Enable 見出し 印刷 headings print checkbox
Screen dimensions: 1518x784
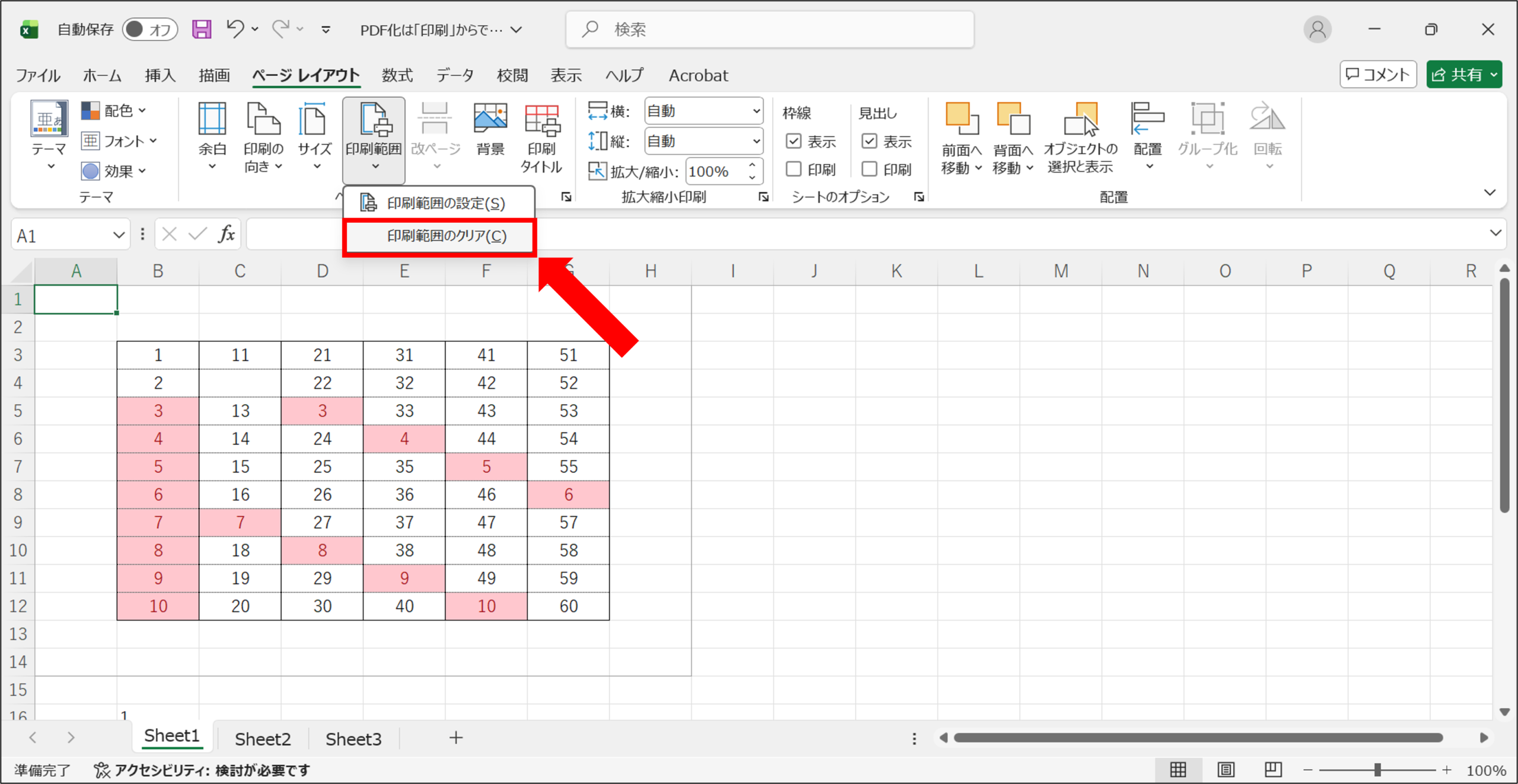[x=869, y=169]
